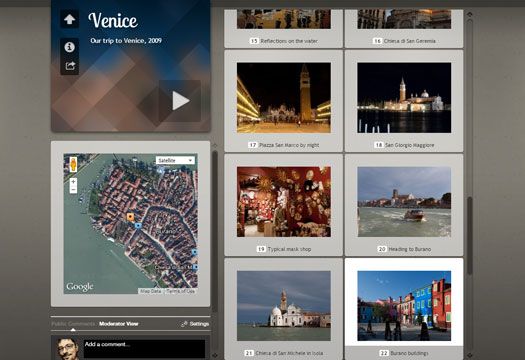Open comment Settings link

[195, 324]
